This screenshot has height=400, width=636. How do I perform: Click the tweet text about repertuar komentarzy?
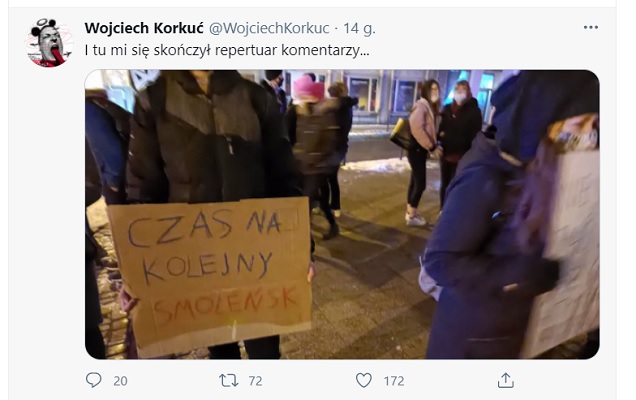click(x=227, y=50)
